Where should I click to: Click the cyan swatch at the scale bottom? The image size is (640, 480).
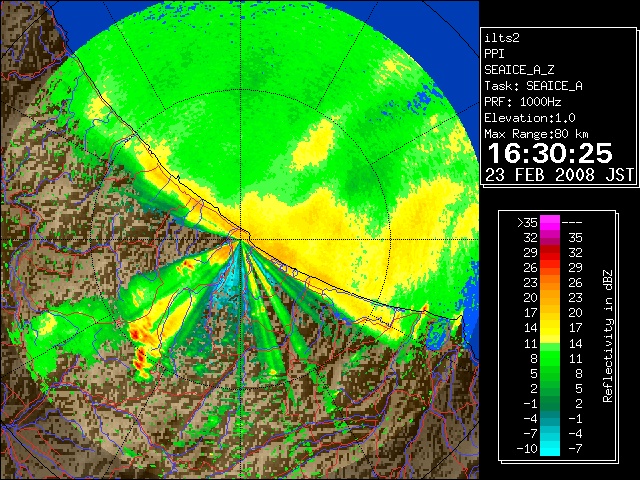point(550,449)
